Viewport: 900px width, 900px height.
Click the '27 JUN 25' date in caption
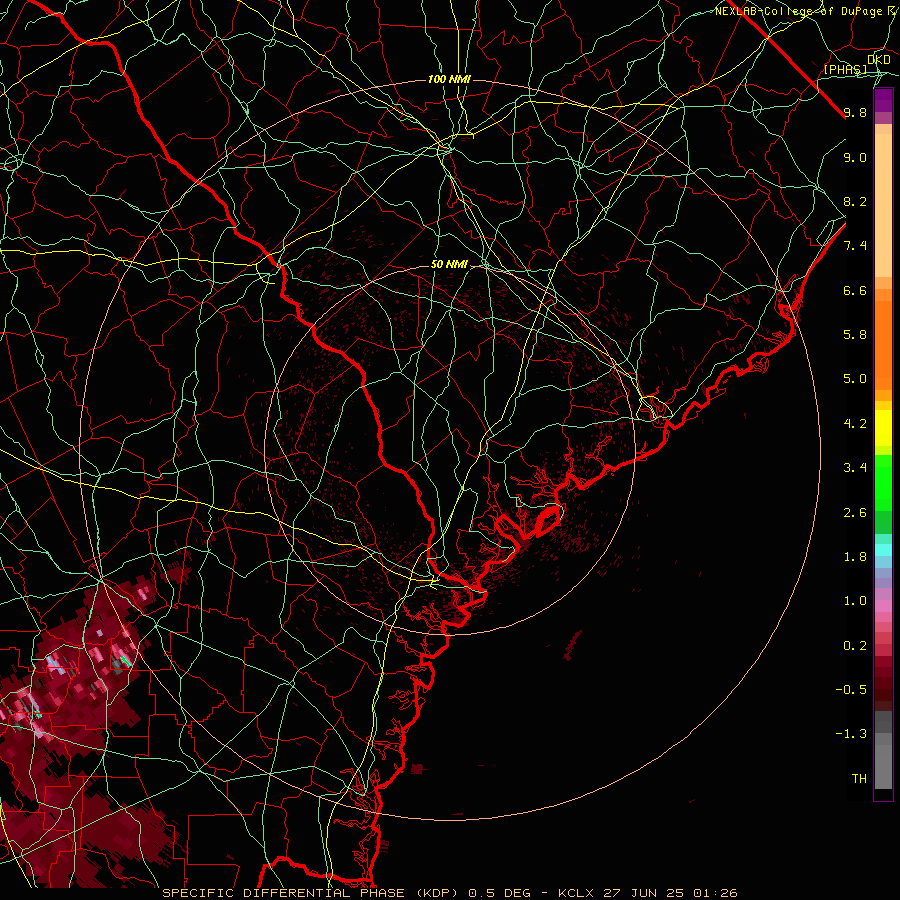coord(644,893)
